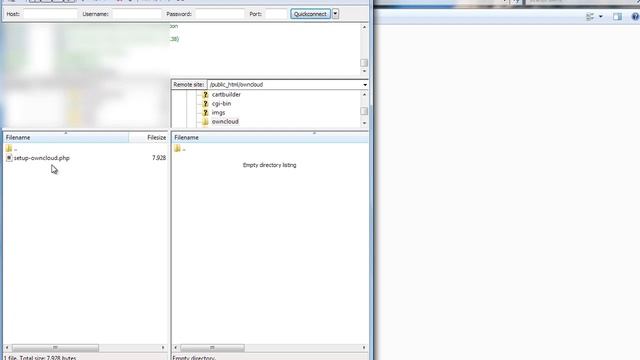Open the Remote site path dropdown
Image resolution: width=640 pixels, height=360 pixels.
pyautogui.click(x=365, y=85)
